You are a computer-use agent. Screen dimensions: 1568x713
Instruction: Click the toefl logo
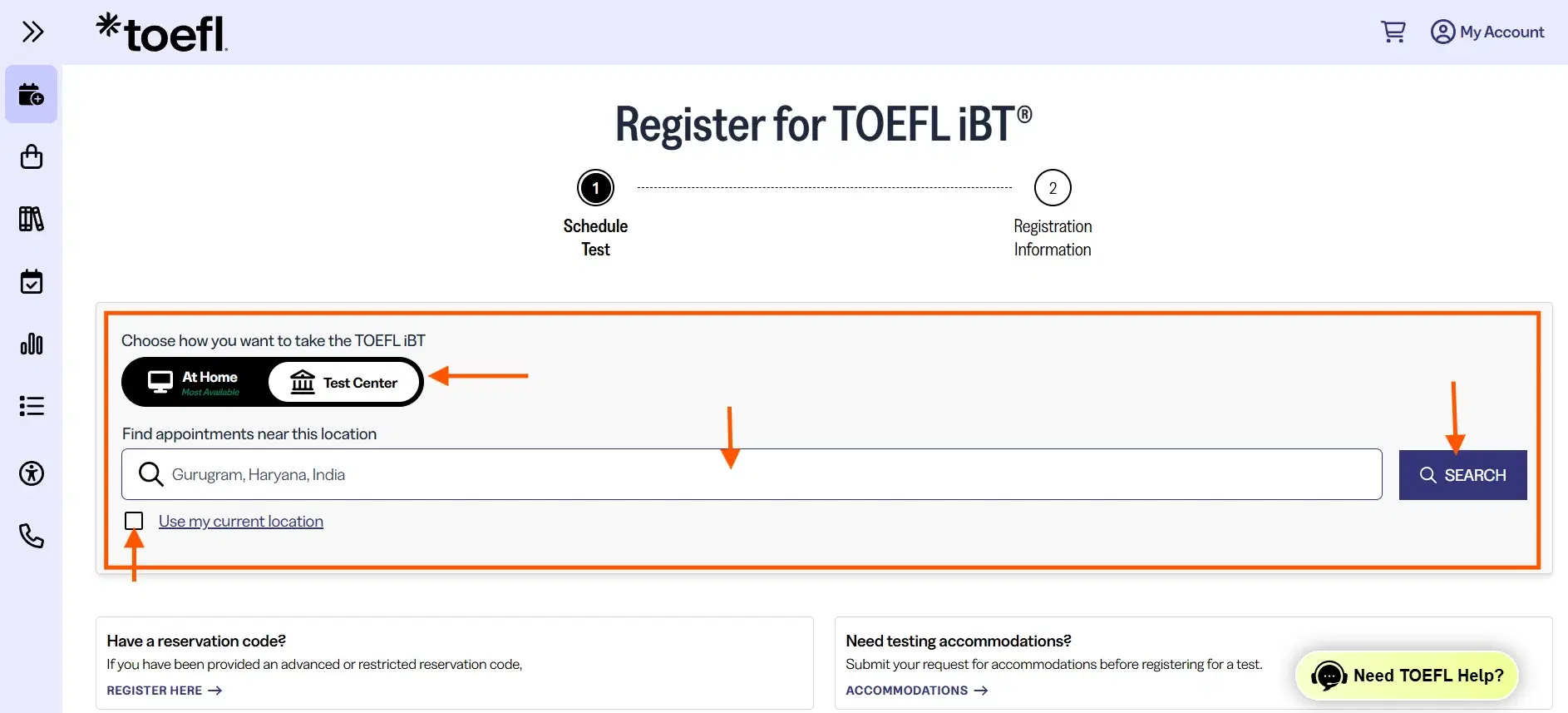tap(161, 32)
